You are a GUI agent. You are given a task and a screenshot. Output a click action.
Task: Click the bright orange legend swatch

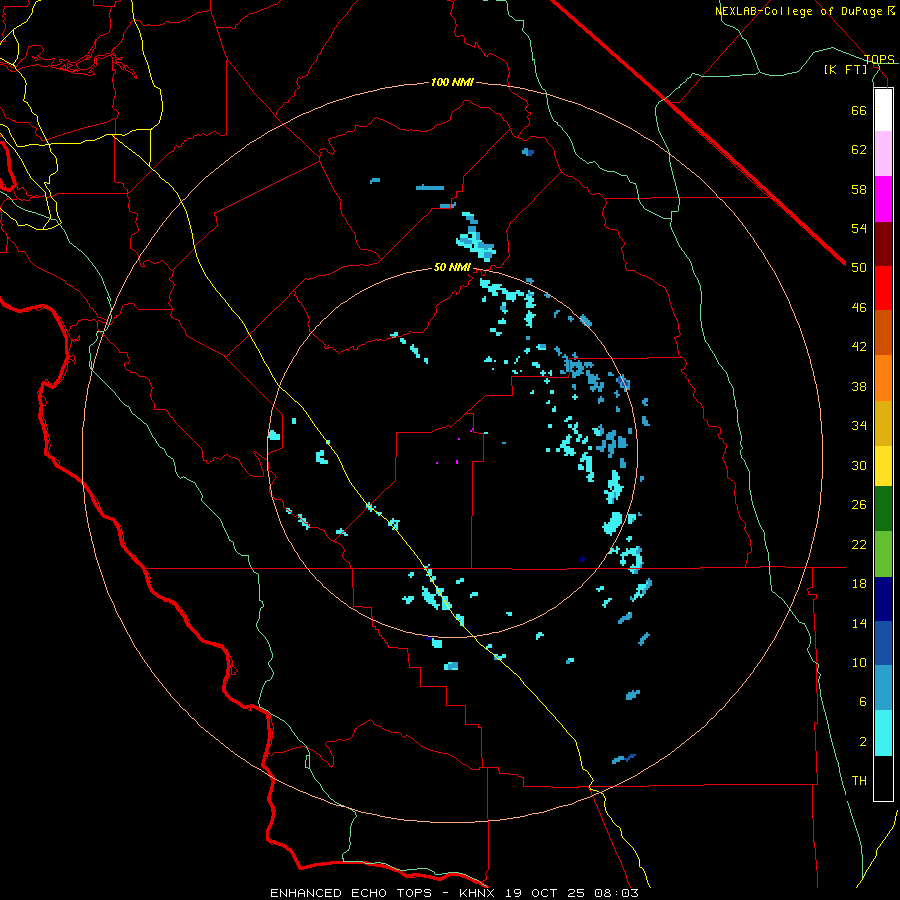[883, 378]
